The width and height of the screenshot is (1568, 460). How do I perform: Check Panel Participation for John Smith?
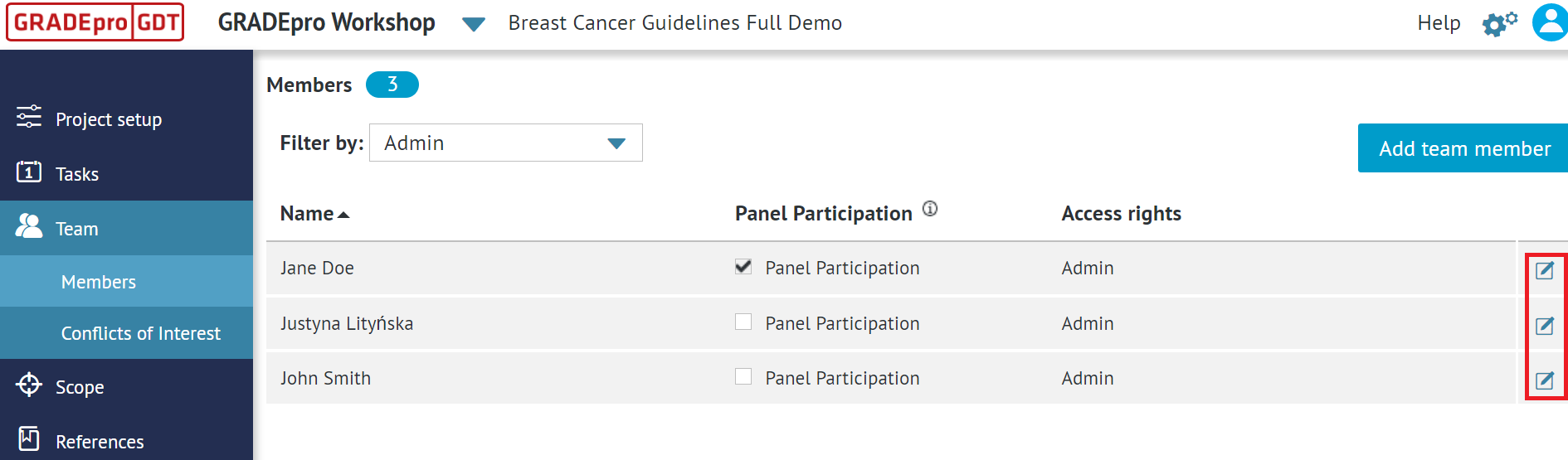coord(743,376)
